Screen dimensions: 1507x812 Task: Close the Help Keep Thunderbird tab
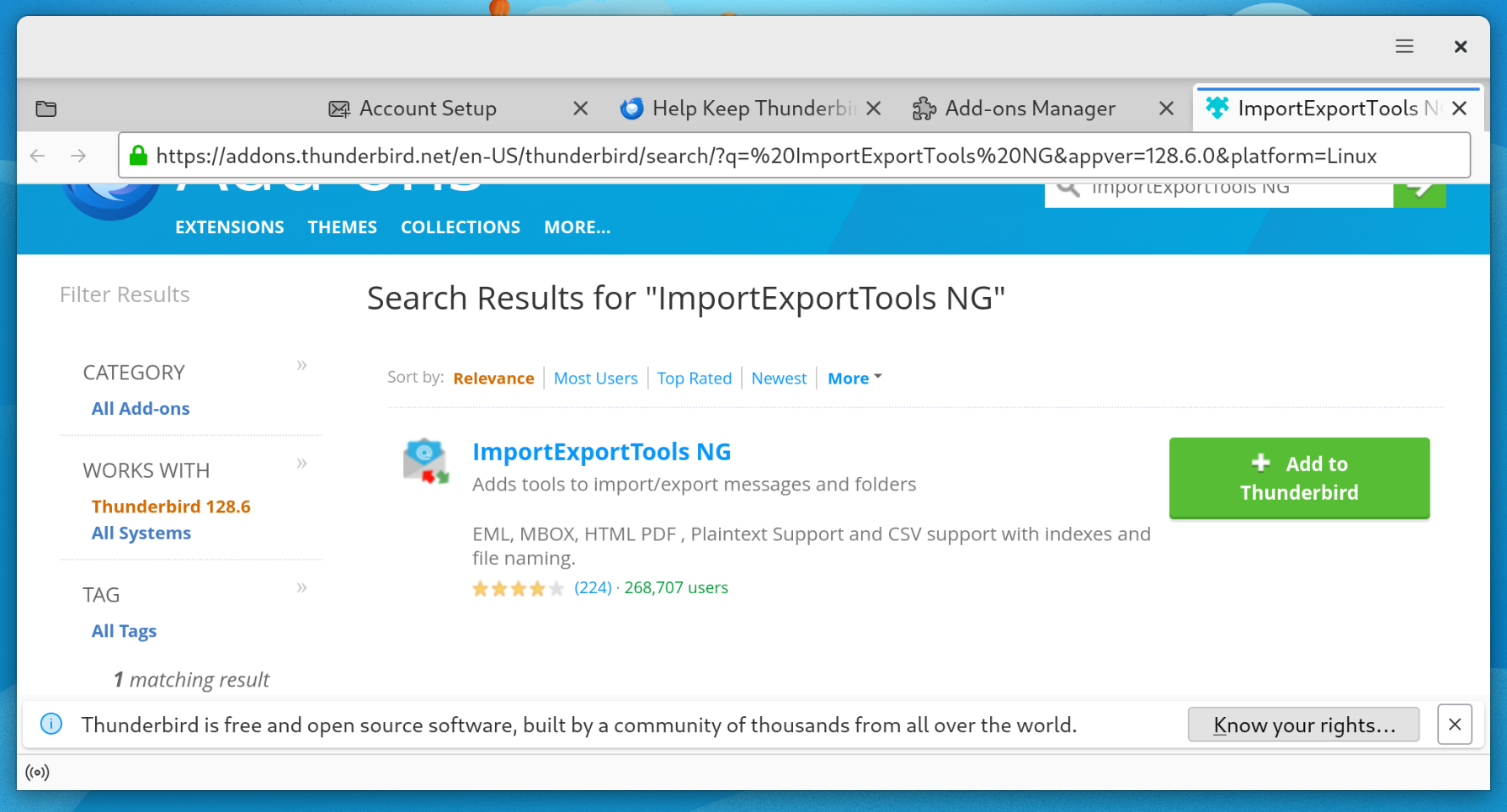click(x=874, y=109)
